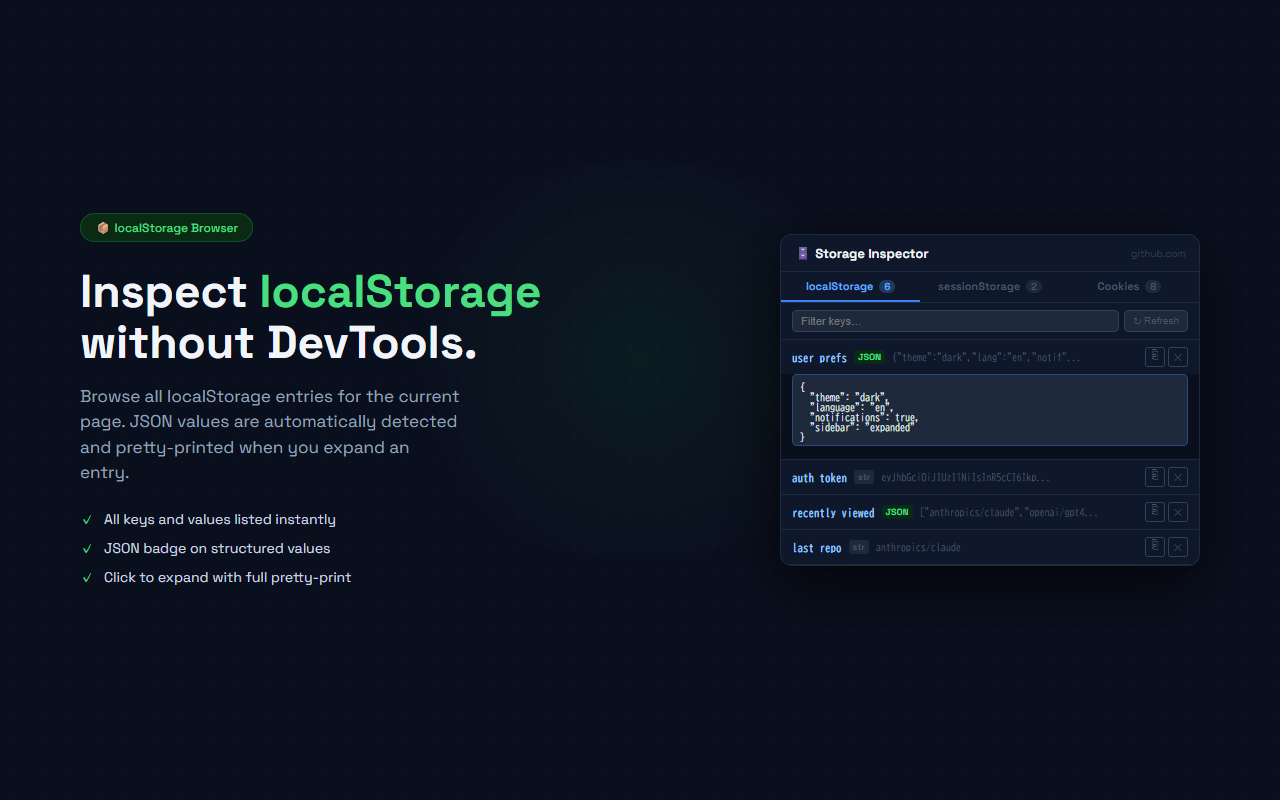1280x800 pixels.
Task: Refresh the storage entries list
Action: [1156, 321]
